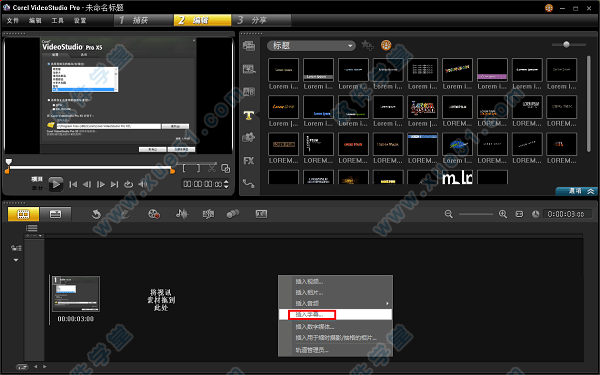600x375 pixels.
Task: Click the show all tracks list icon
Action: (32, 228)
